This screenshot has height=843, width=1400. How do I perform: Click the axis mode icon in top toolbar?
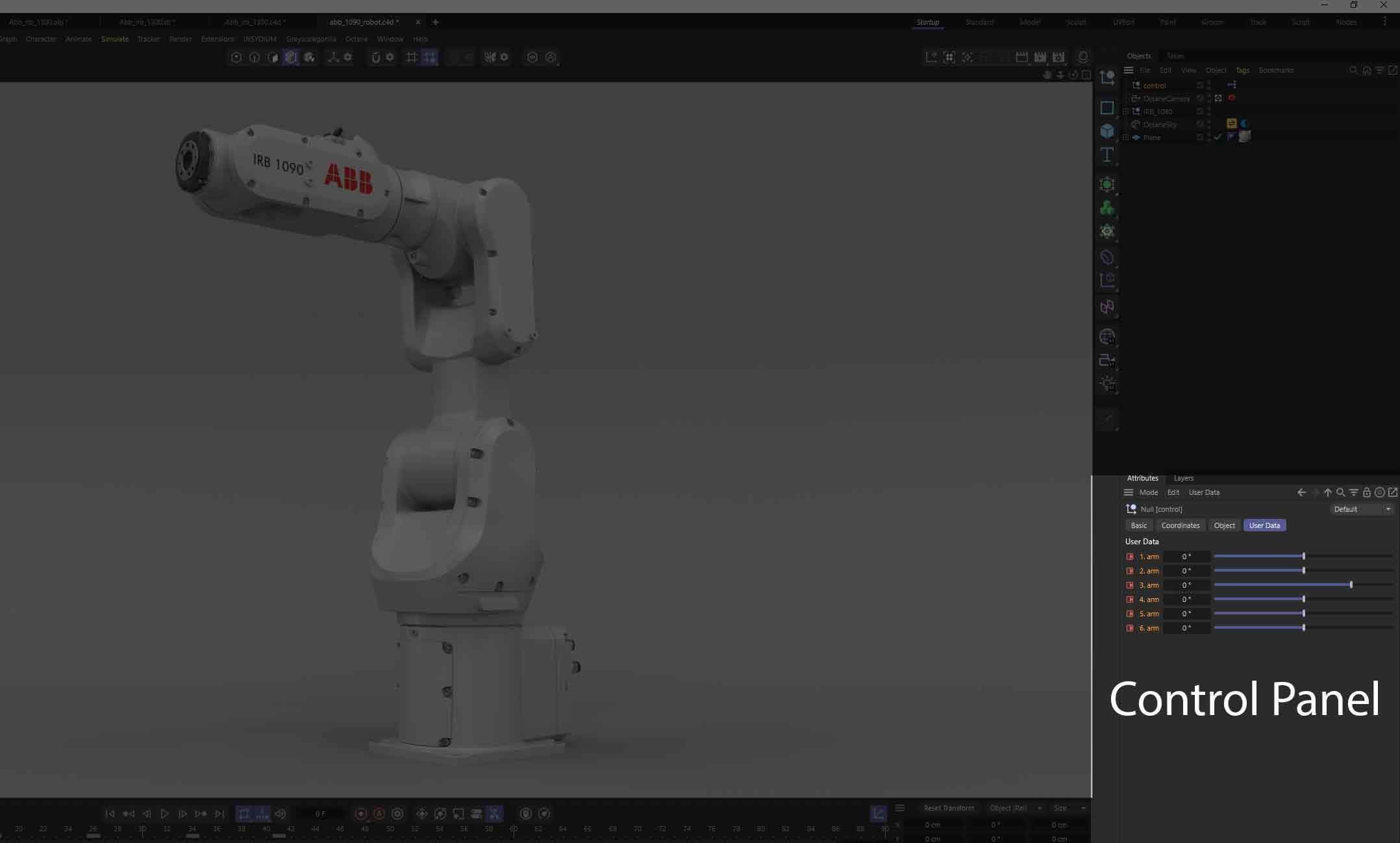click(x=333, y=57)
